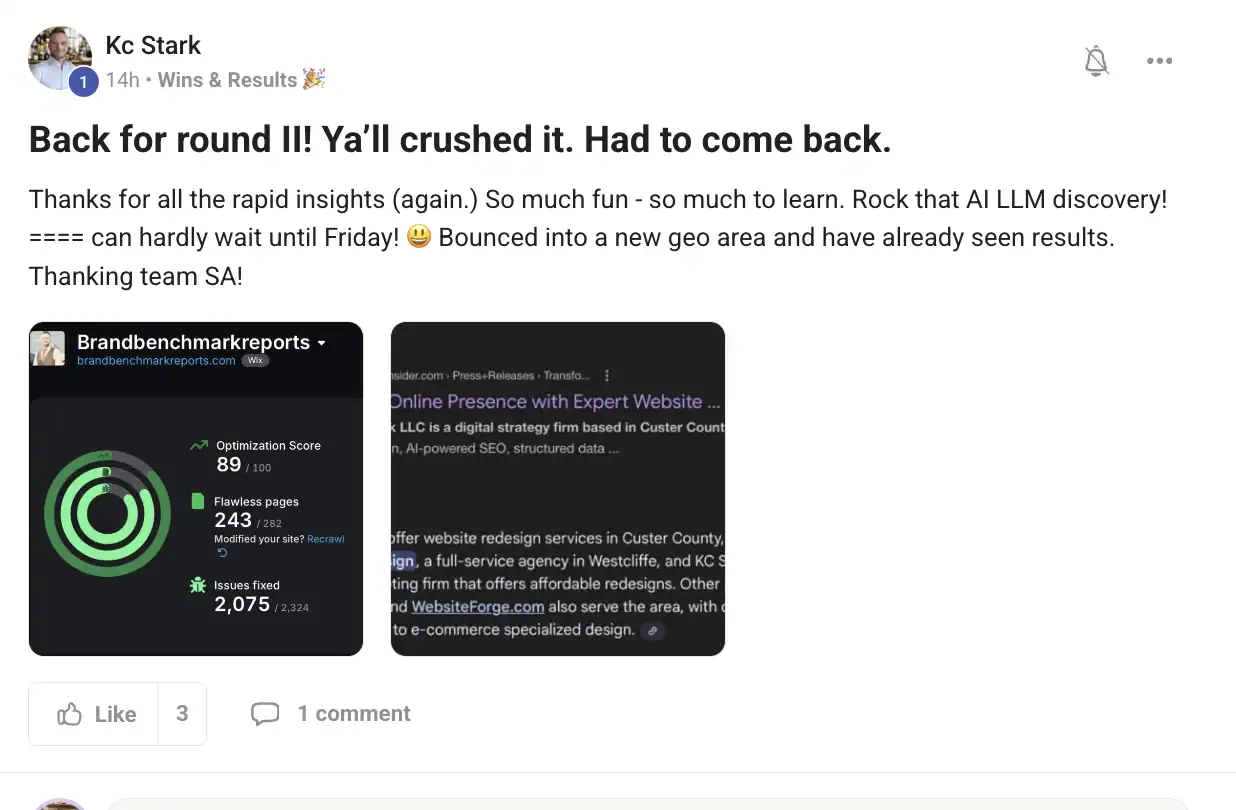
Task: Click the Issues fixed bug icon
Action: 198,586
